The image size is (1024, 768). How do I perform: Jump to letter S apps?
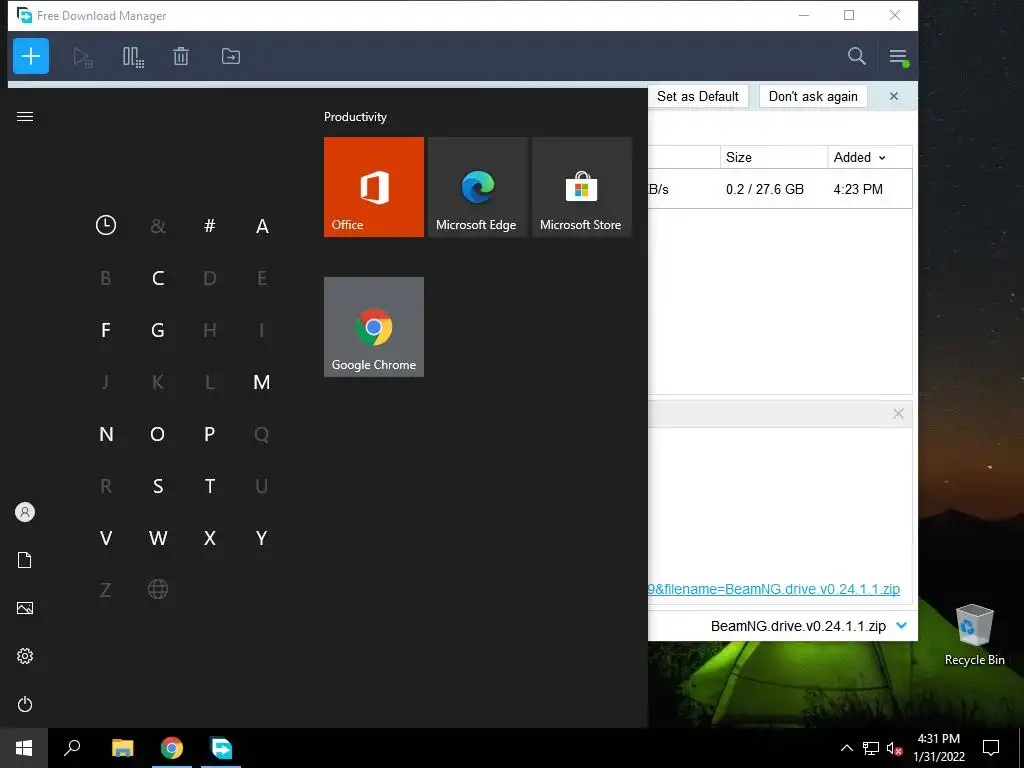click(x=157, y=486)
